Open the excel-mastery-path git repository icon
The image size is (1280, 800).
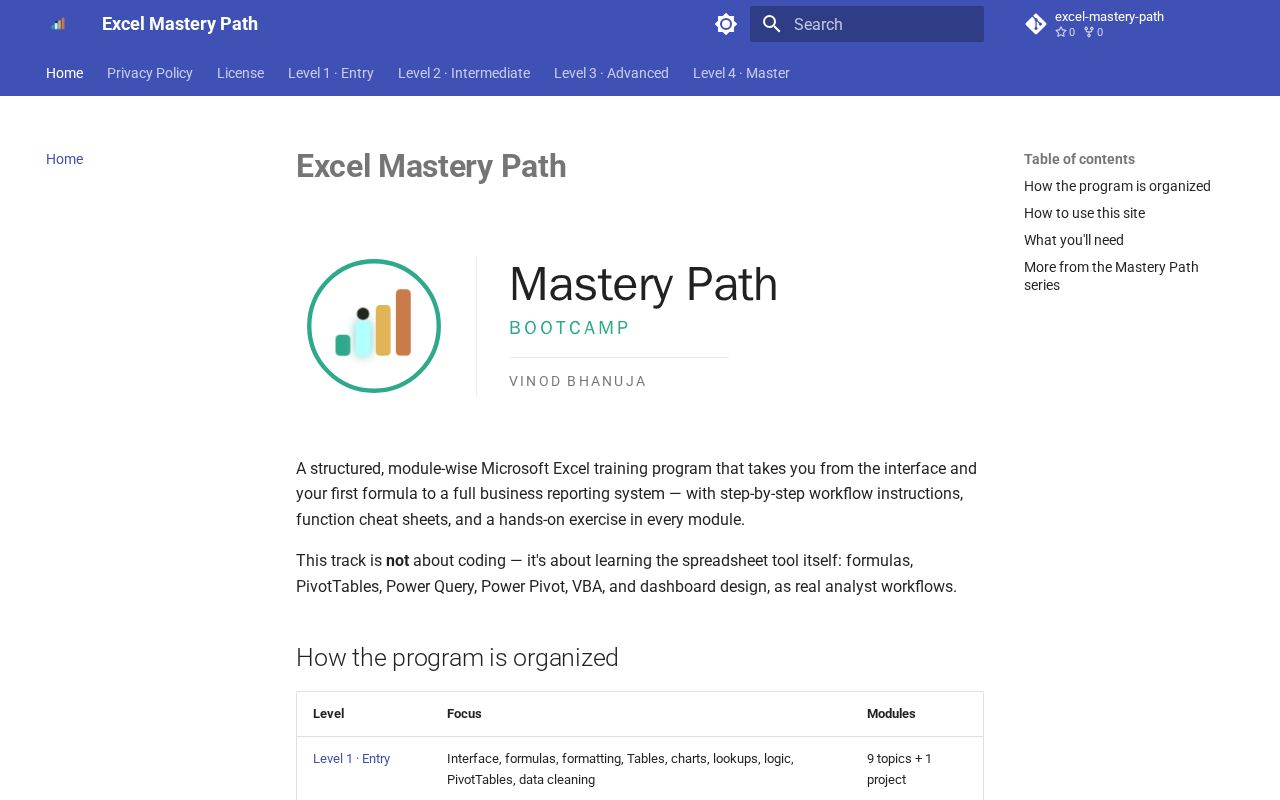[x=1036, y=24]
